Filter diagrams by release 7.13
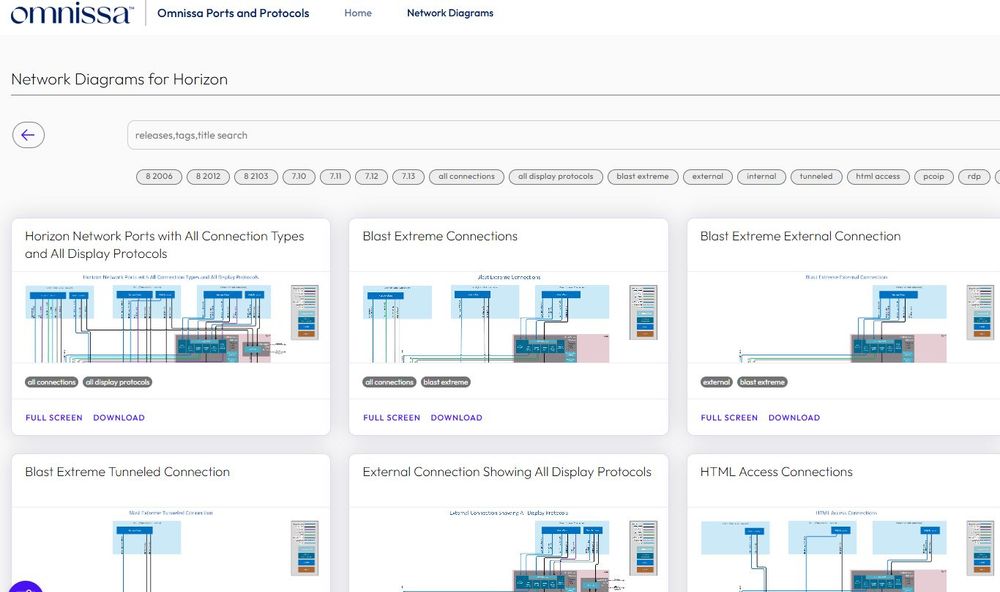 tap(408, 177)
